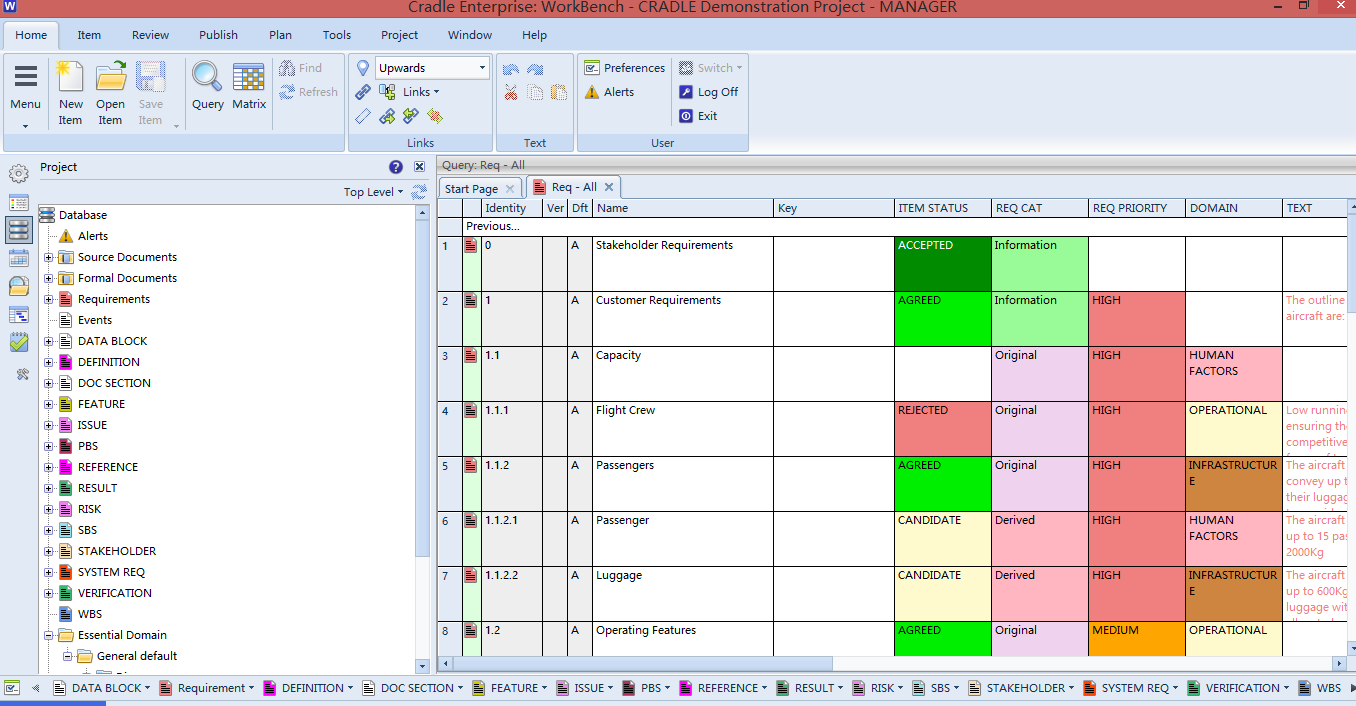Open the Gantt chart sidebar icon
This screenshot has height=706, width=1356.
(x=19, y=315)
